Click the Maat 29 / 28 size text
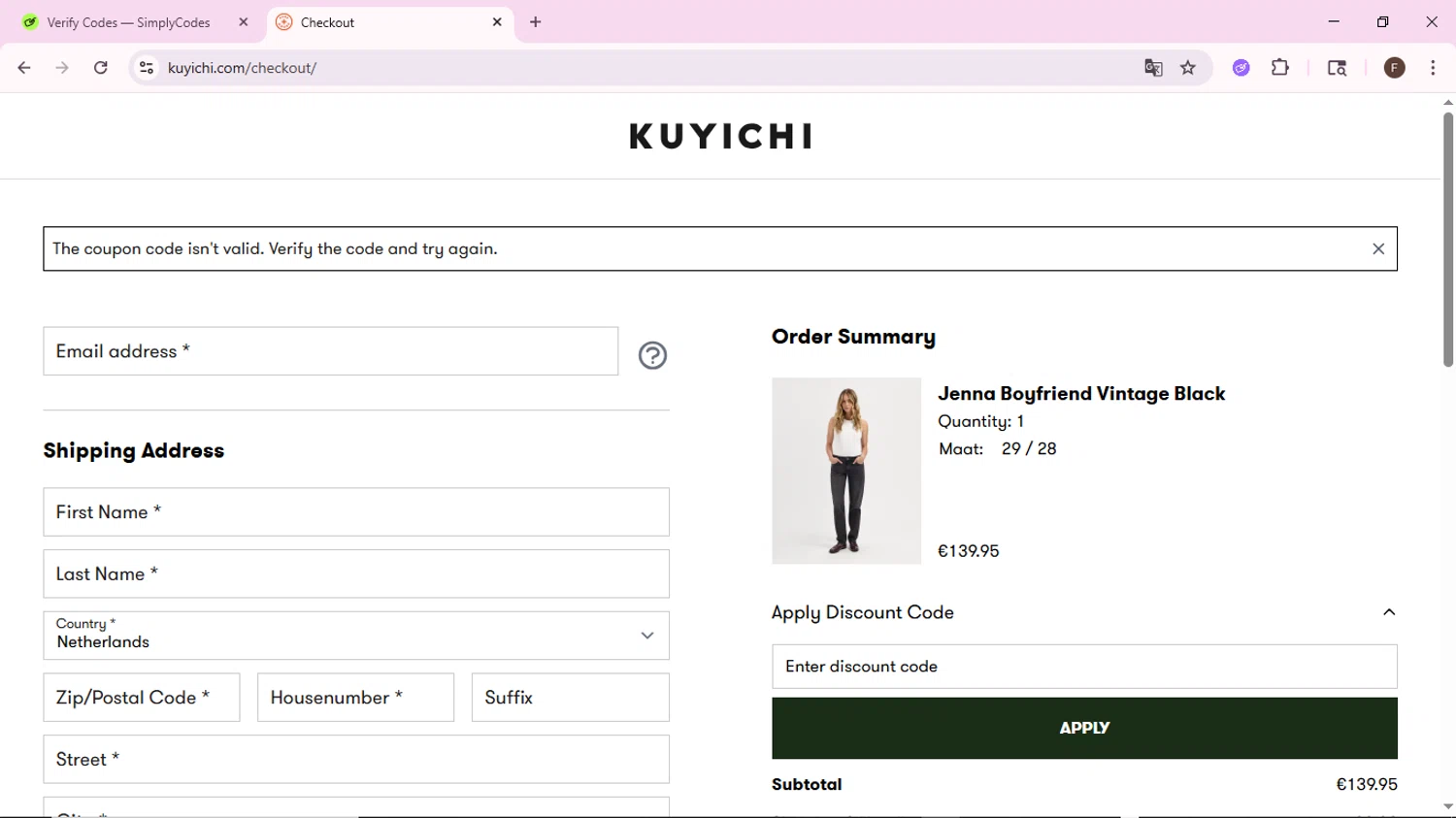Viewport: 1456px width, 818px height. click(997, 449)
